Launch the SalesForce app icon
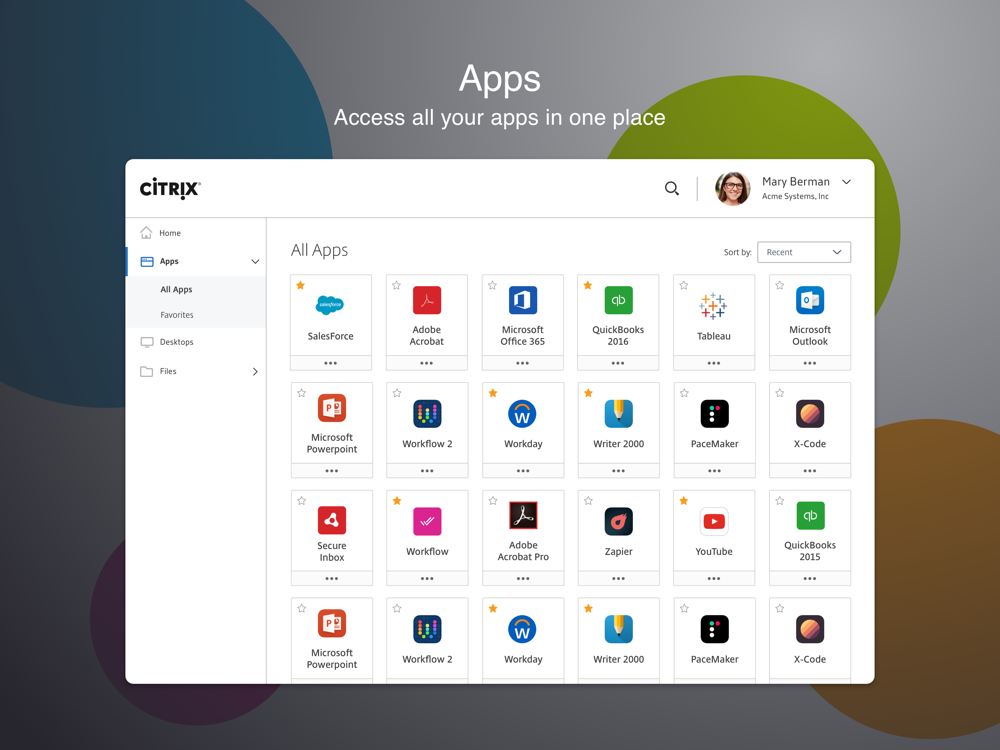This screenshot has width=1000, height=750. [330, 305]
